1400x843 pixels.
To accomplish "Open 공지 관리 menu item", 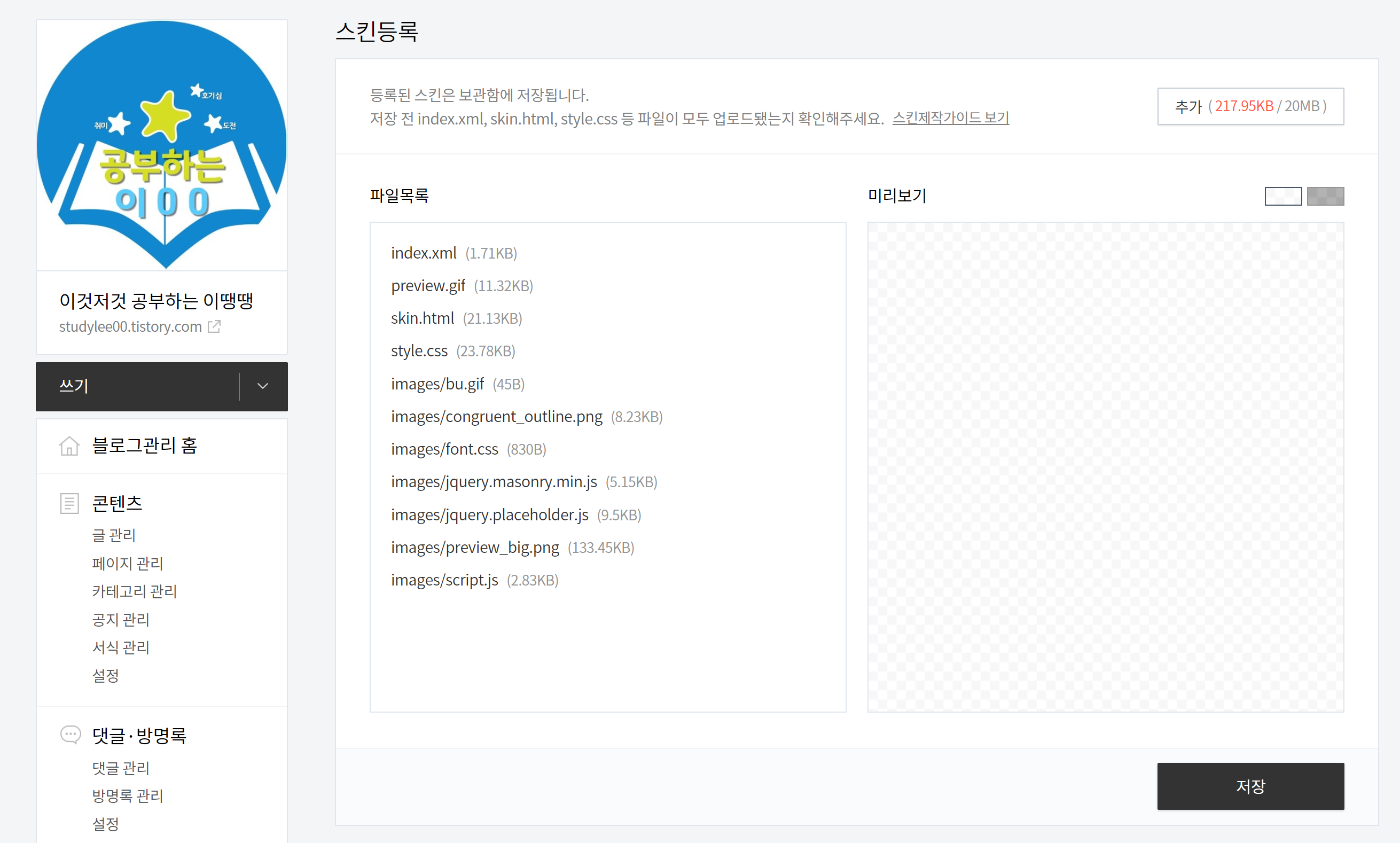I will click(x=121, y=619).
